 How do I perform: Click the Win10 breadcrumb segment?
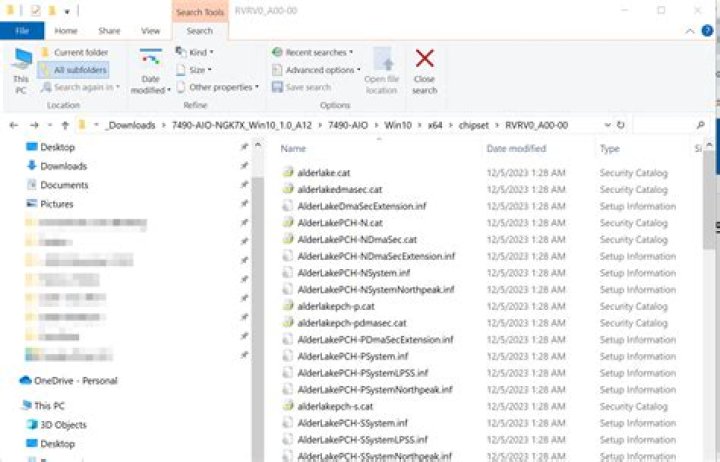(x=398, y=125)
